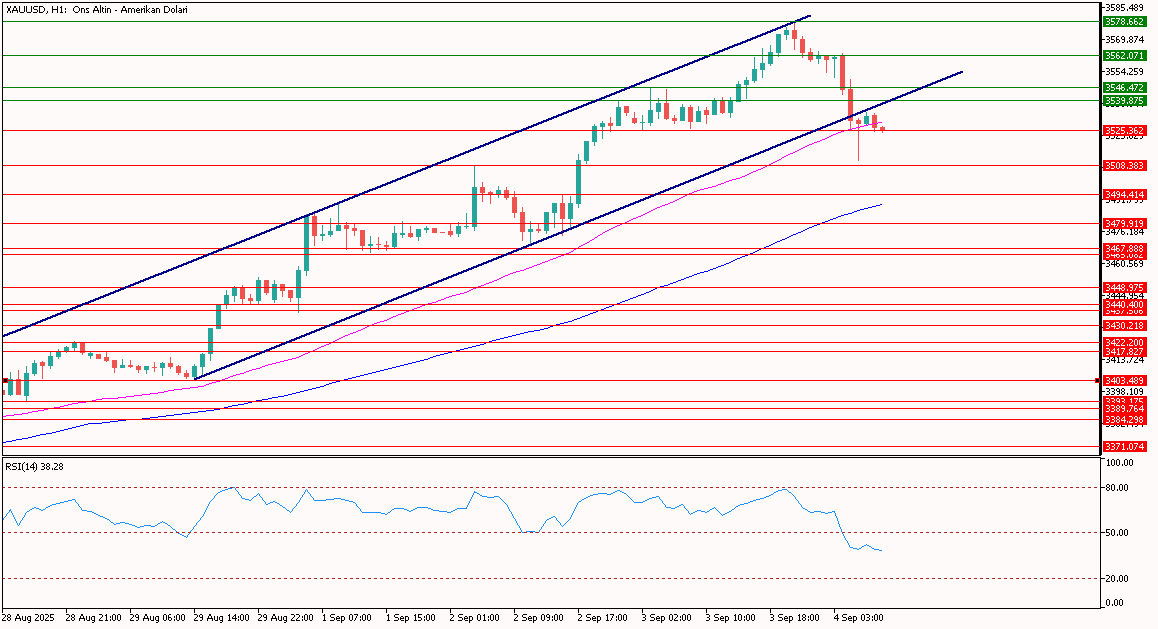This screenshot has width=1158, height=629.
Task: Click the red 3384.298 price label
Action: point(1125,419)
